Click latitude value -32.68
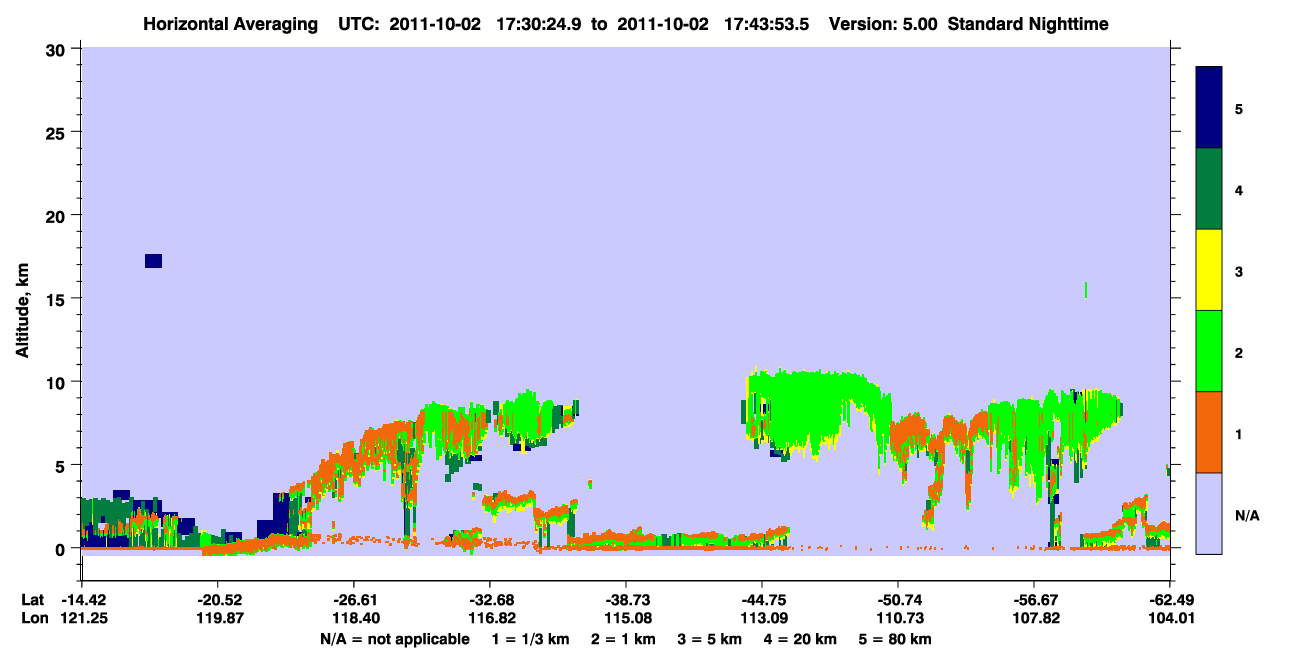Viewport: 1300px width, 667px height. pyautogui.click(x=490, y=600)
